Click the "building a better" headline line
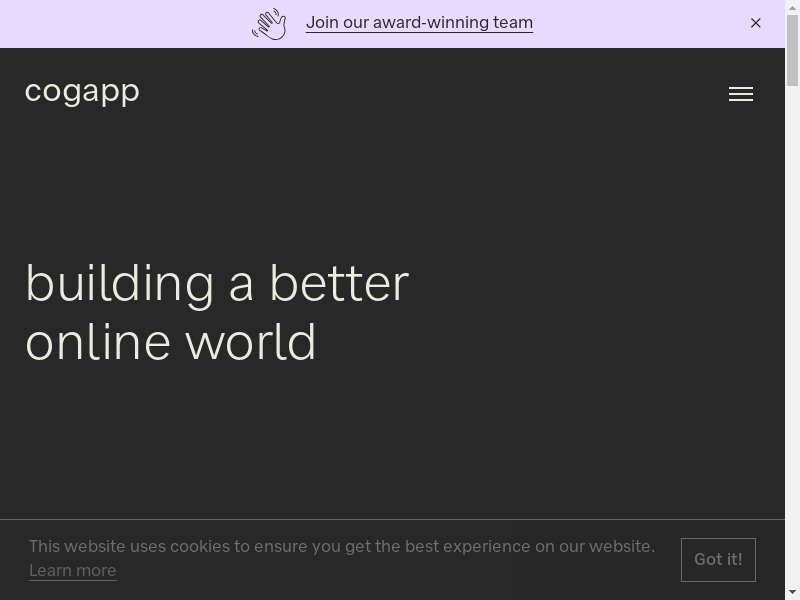Screen dimensions: 800x600 [217, 283]
